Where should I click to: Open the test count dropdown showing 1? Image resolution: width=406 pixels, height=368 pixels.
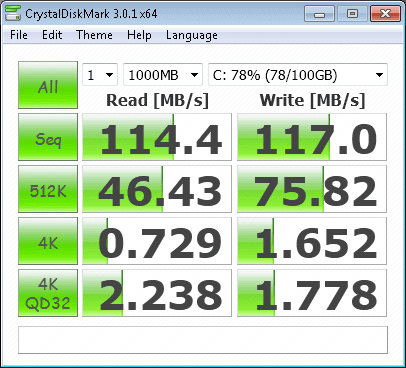point(100,75)
